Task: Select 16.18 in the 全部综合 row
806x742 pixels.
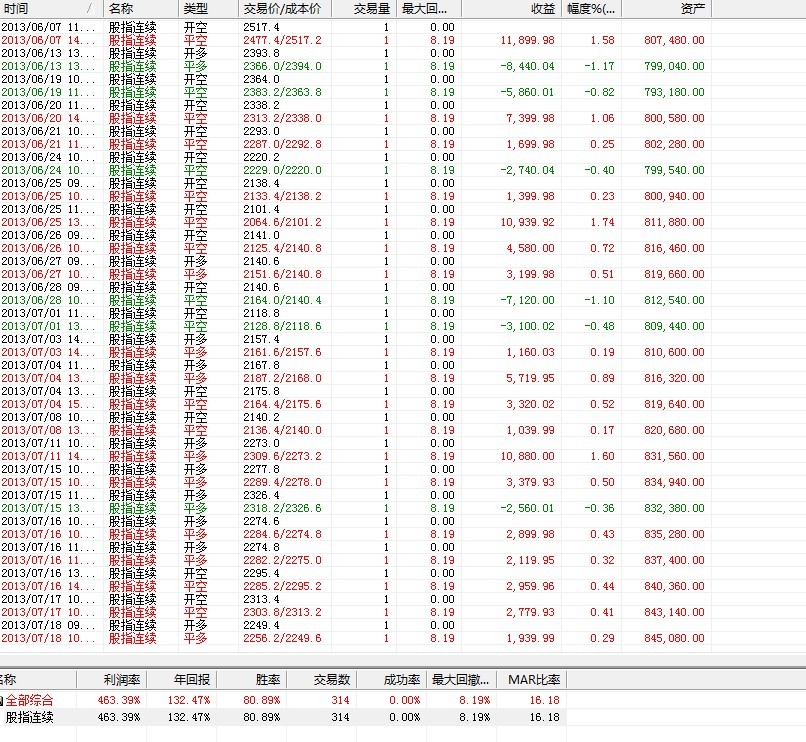Action: (544, 700)
